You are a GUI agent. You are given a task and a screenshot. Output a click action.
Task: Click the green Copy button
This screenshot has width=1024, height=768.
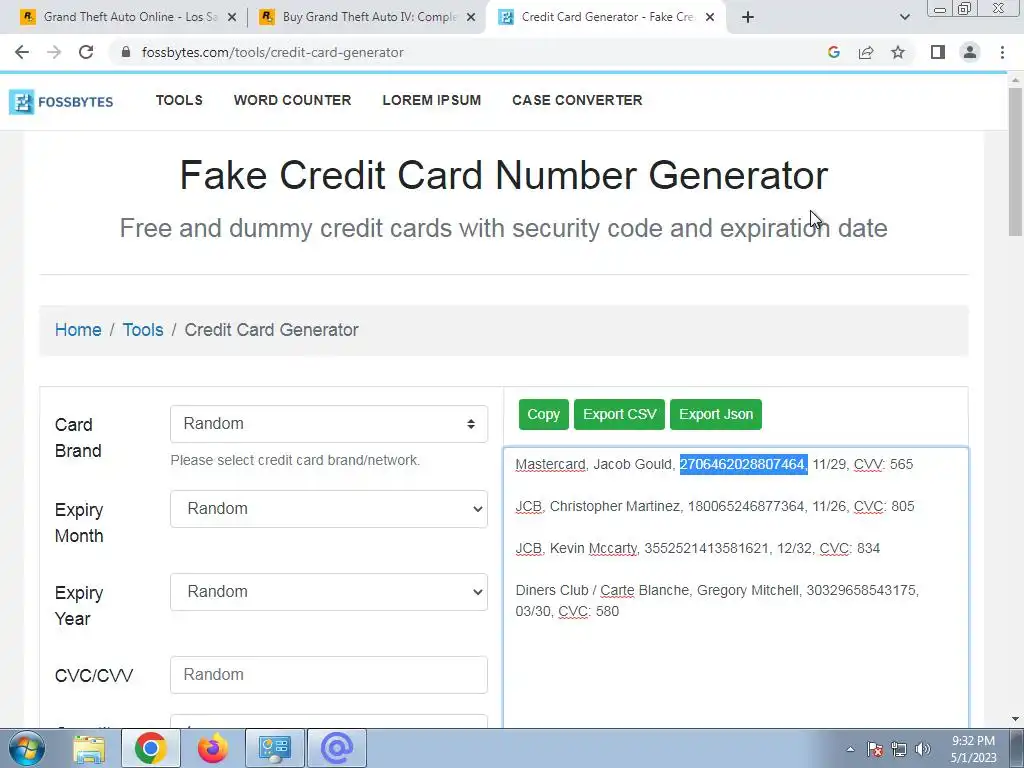[543, 415]
